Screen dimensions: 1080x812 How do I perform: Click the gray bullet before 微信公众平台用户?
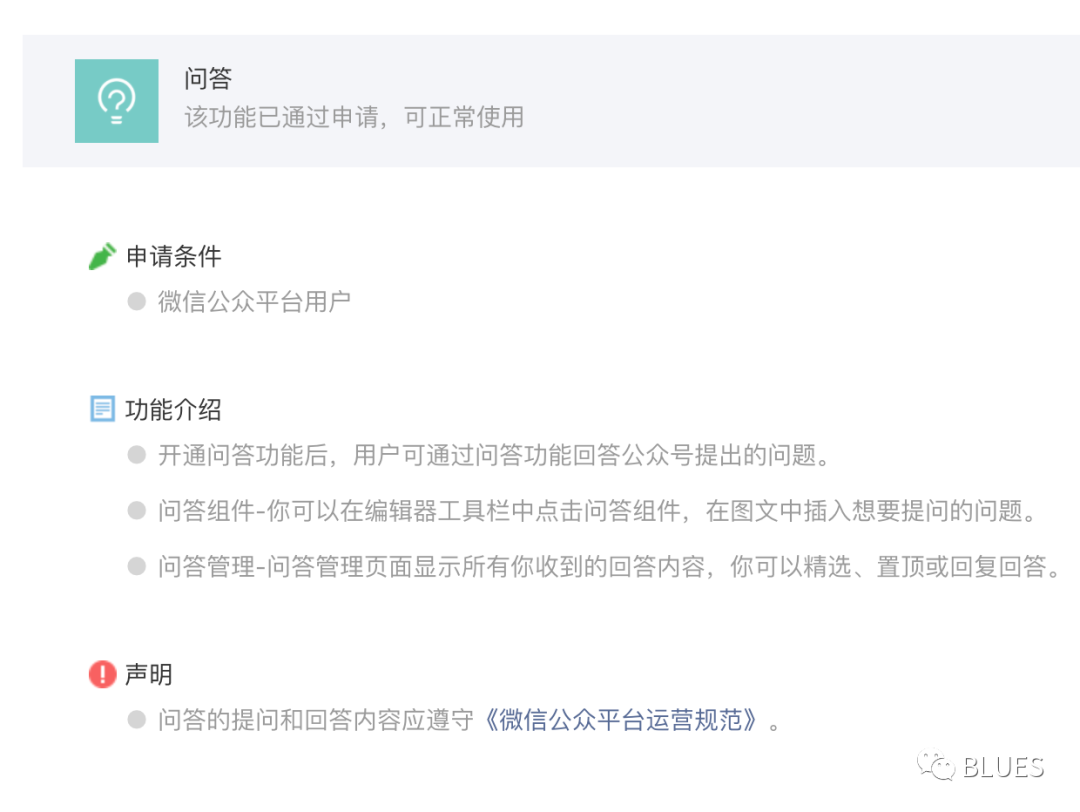136,302
